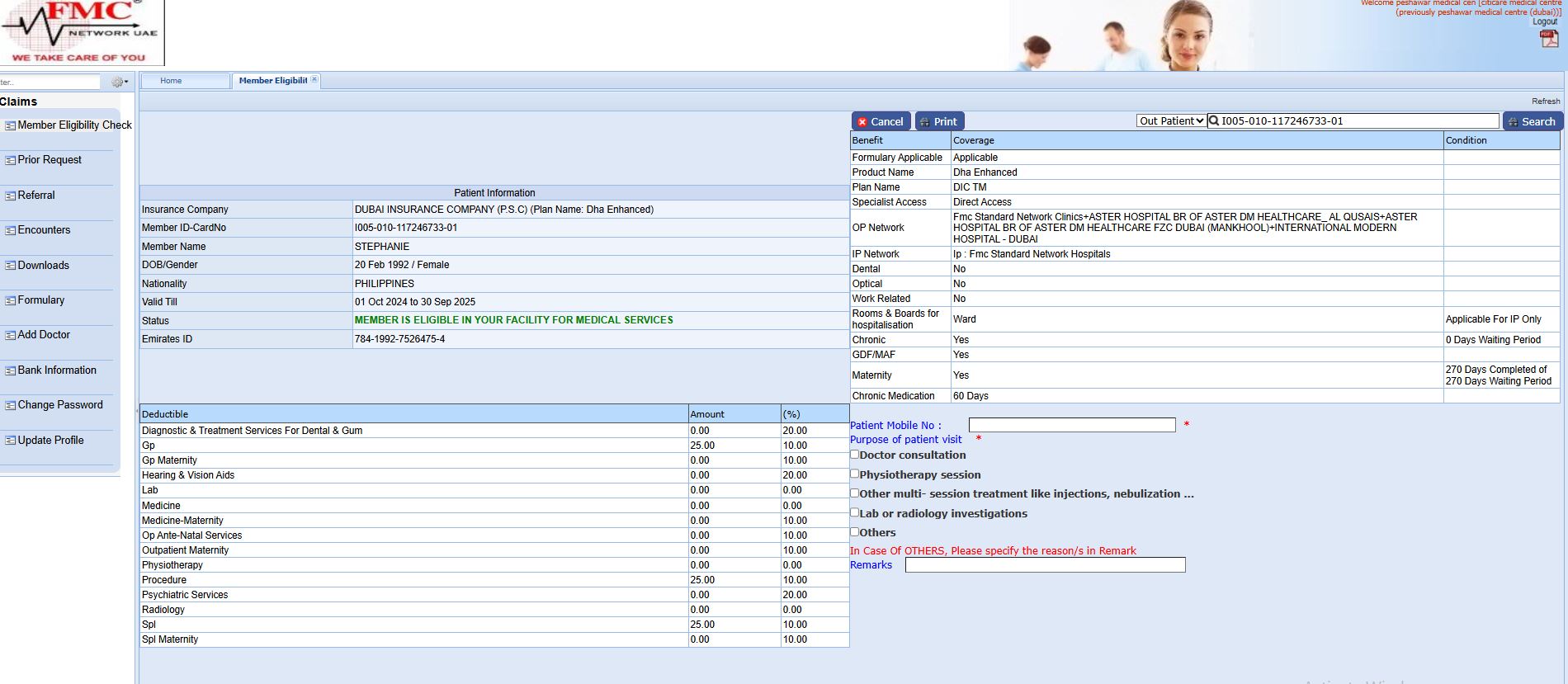Switch to the Home tab
Viewport: 1568px width, 684px height.
click(x=171, y=81)
